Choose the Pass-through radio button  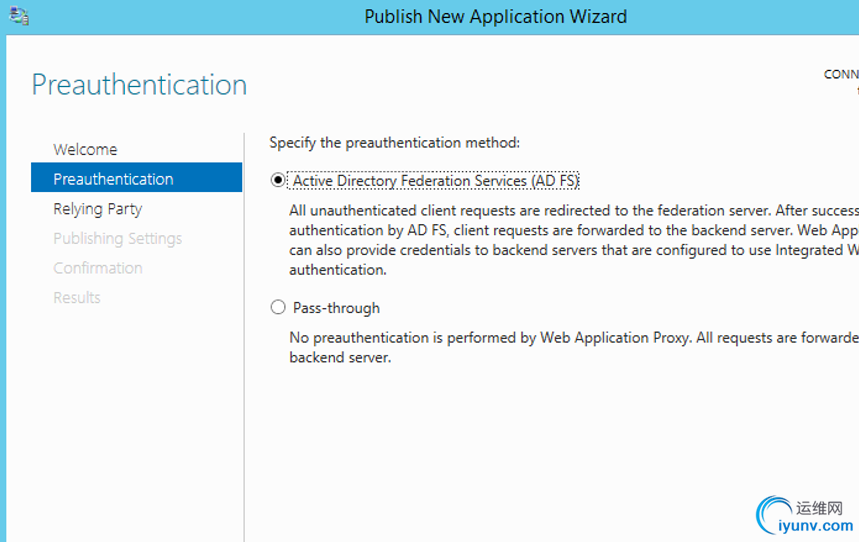278,307
